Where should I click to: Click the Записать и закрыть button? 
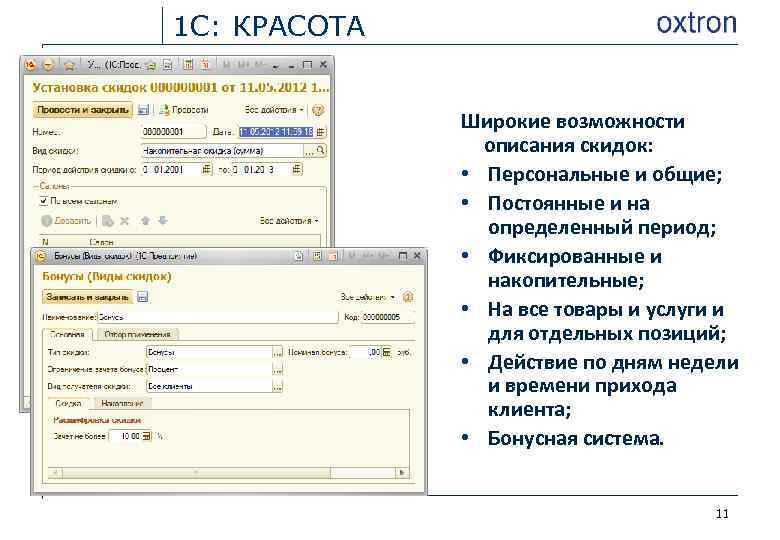[88, 297]
